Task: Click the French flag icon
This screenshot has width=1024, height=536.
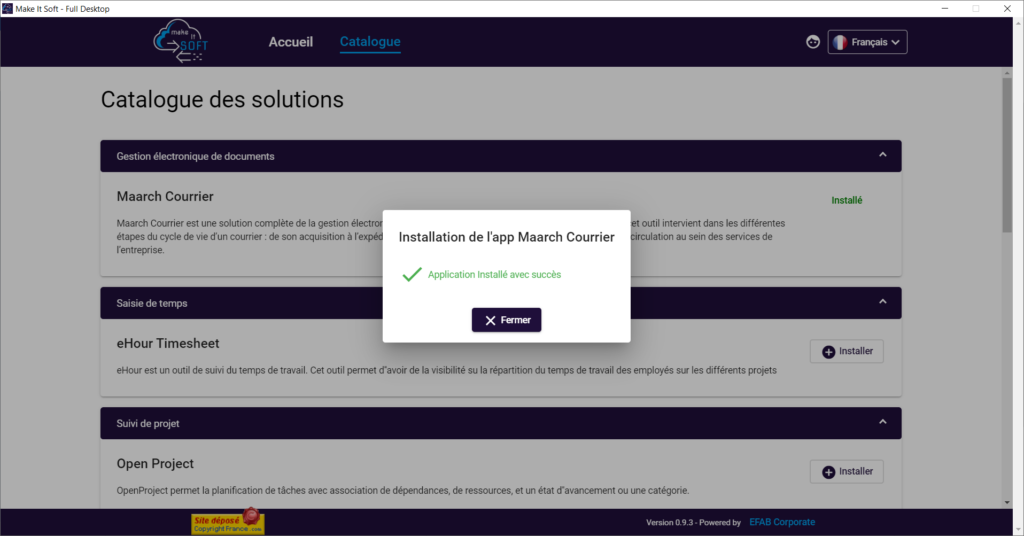Action: pyautogui.click(x=840, y=42)
